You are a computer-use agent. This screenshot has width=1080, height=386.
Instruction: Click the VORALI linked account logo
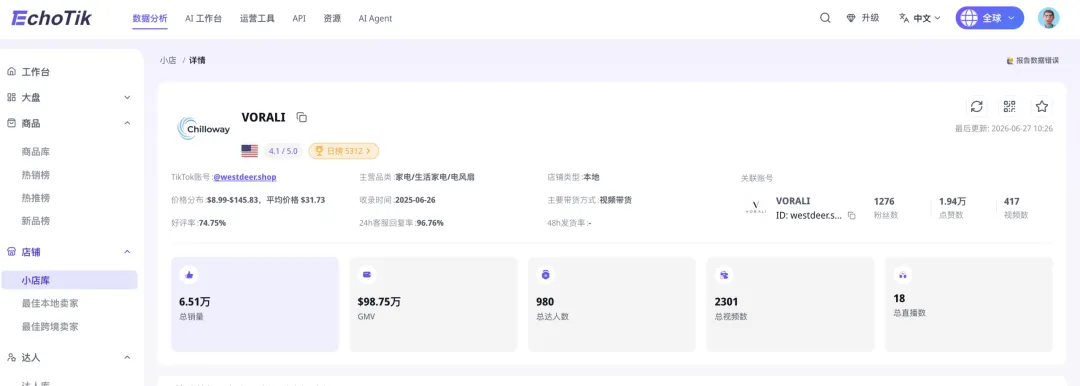(x=756, y=207)
